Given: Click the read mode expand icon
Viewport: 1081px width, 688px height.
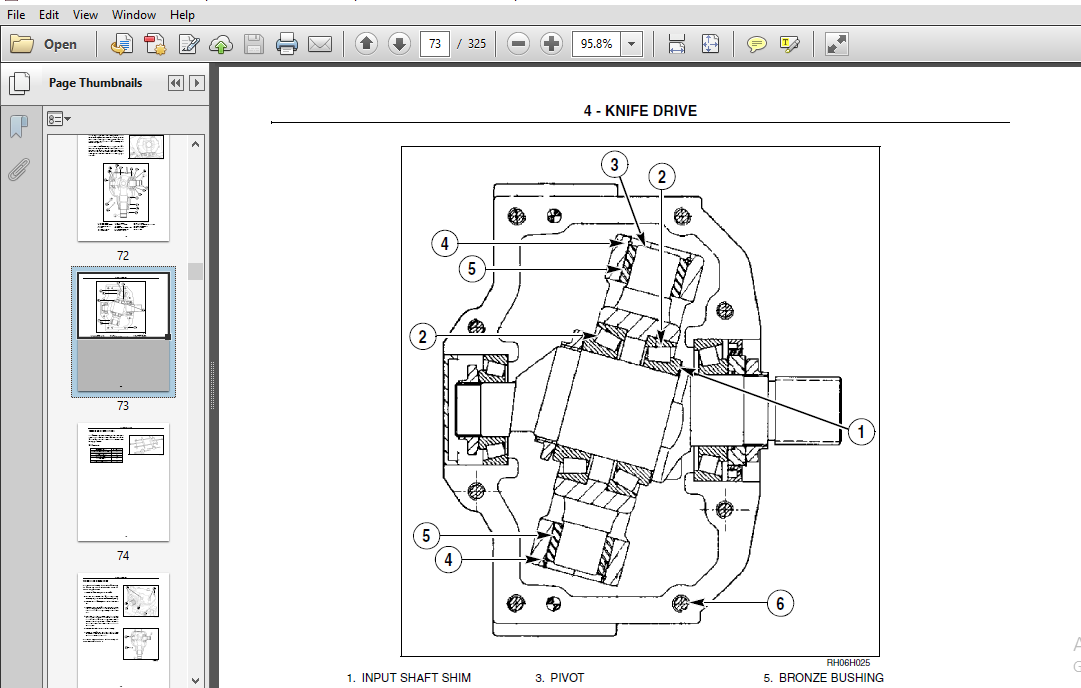Looking at the screenshot, I should [x=836, y=44].
